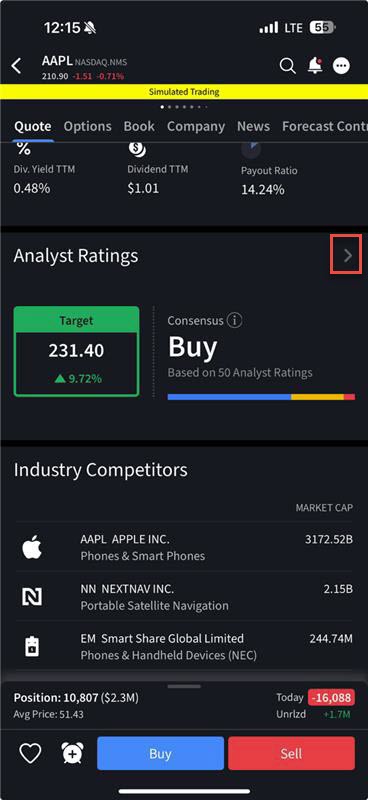This screenshot has width=368, height=800.
Task: Tap the analyst ratings distribution color bar
Action: click(261, 396)
